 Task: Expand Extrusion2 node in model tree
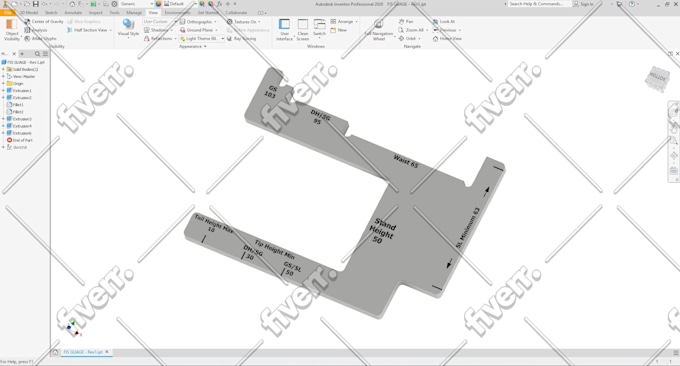(3, 98)
